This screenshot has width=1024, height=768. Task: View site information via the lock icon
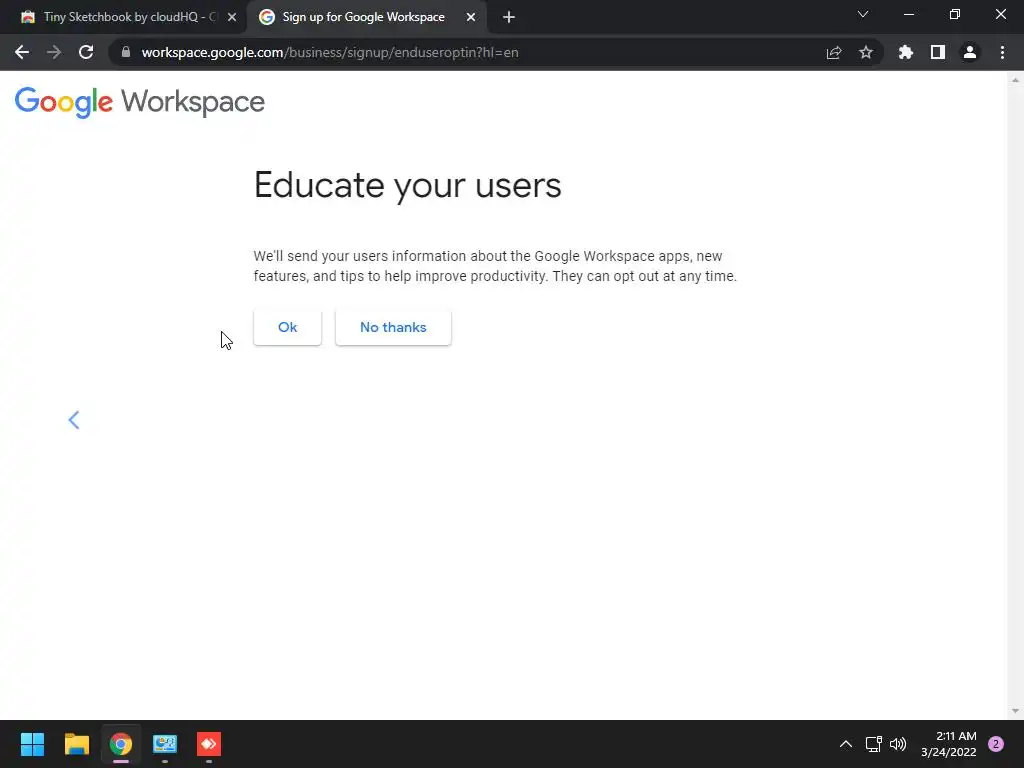126,52
